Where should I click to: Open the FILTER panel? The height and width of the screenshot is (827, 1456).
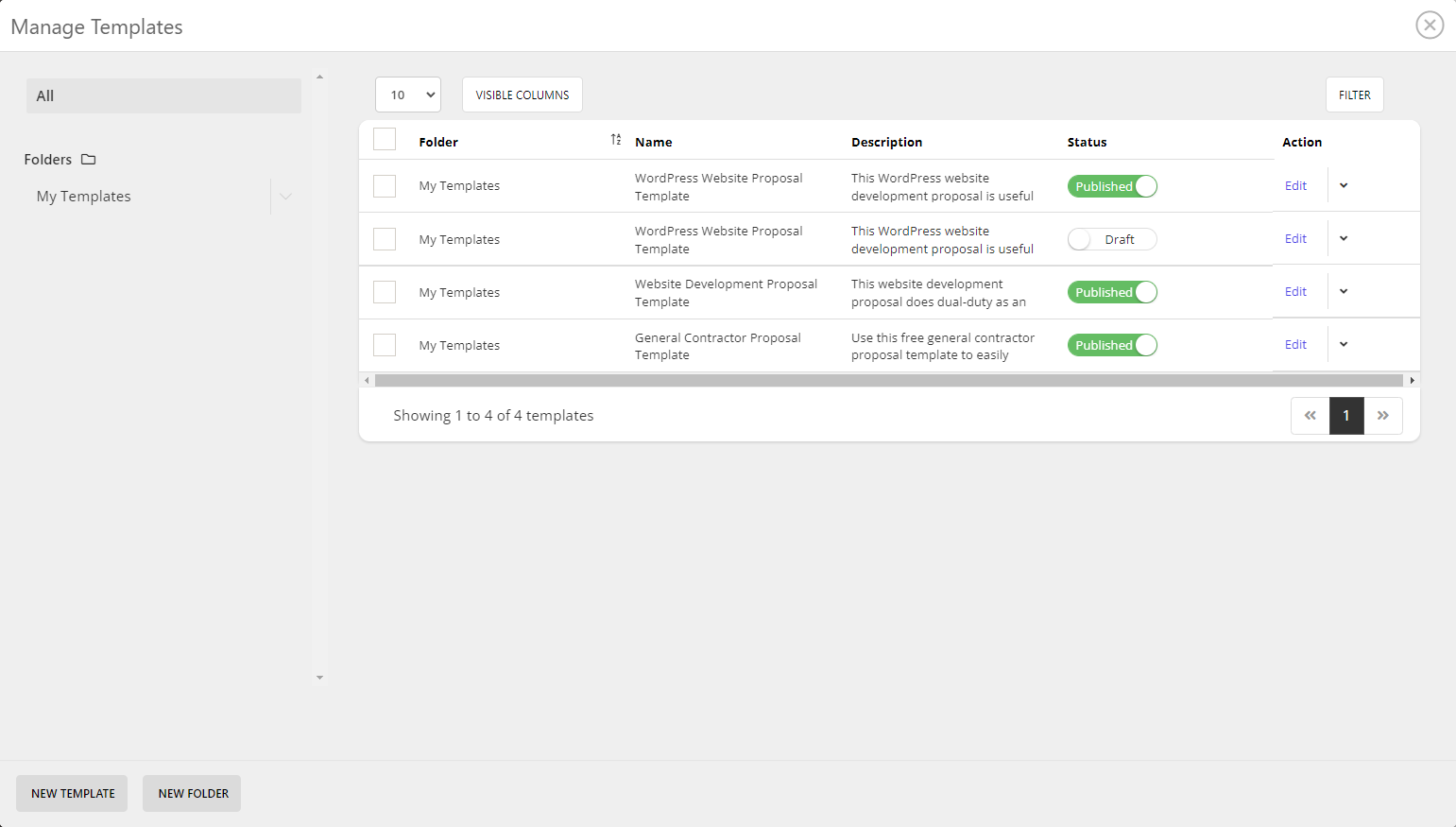pyautogui.click(x=1354, y=95)
